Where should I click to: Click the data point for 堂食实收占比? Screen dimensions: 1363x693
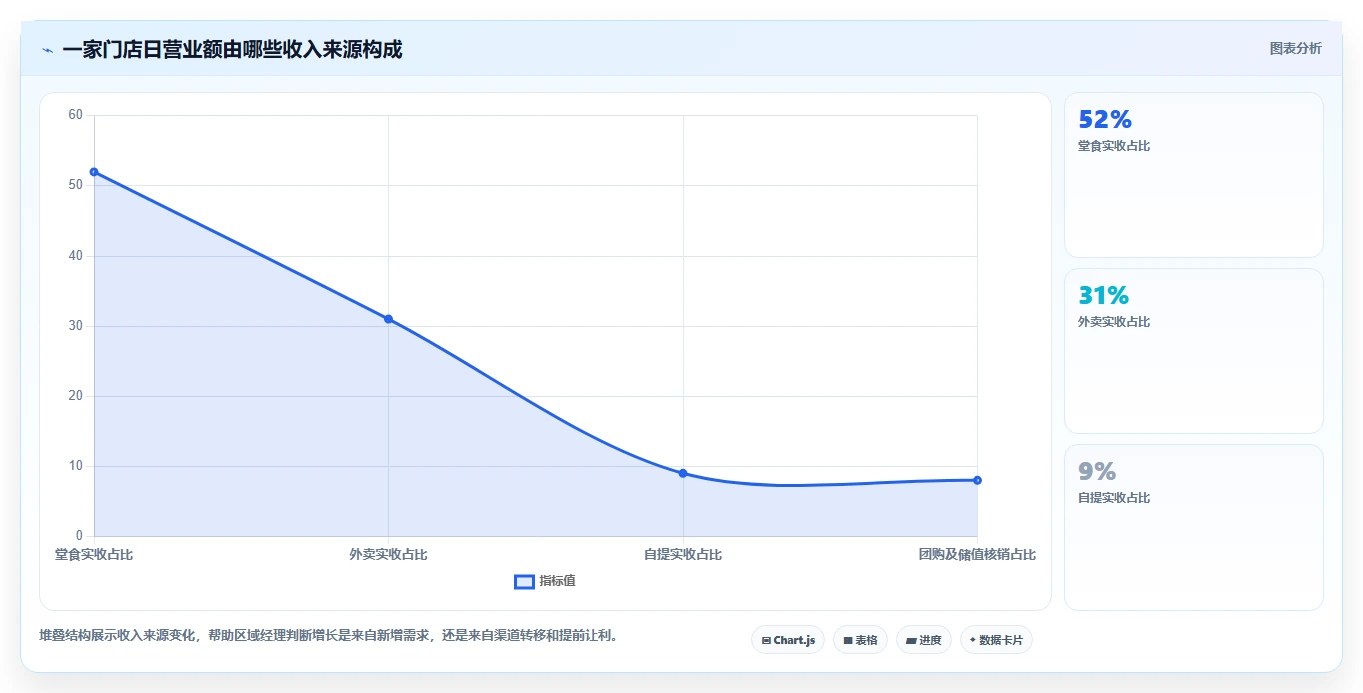coord(94,172)
